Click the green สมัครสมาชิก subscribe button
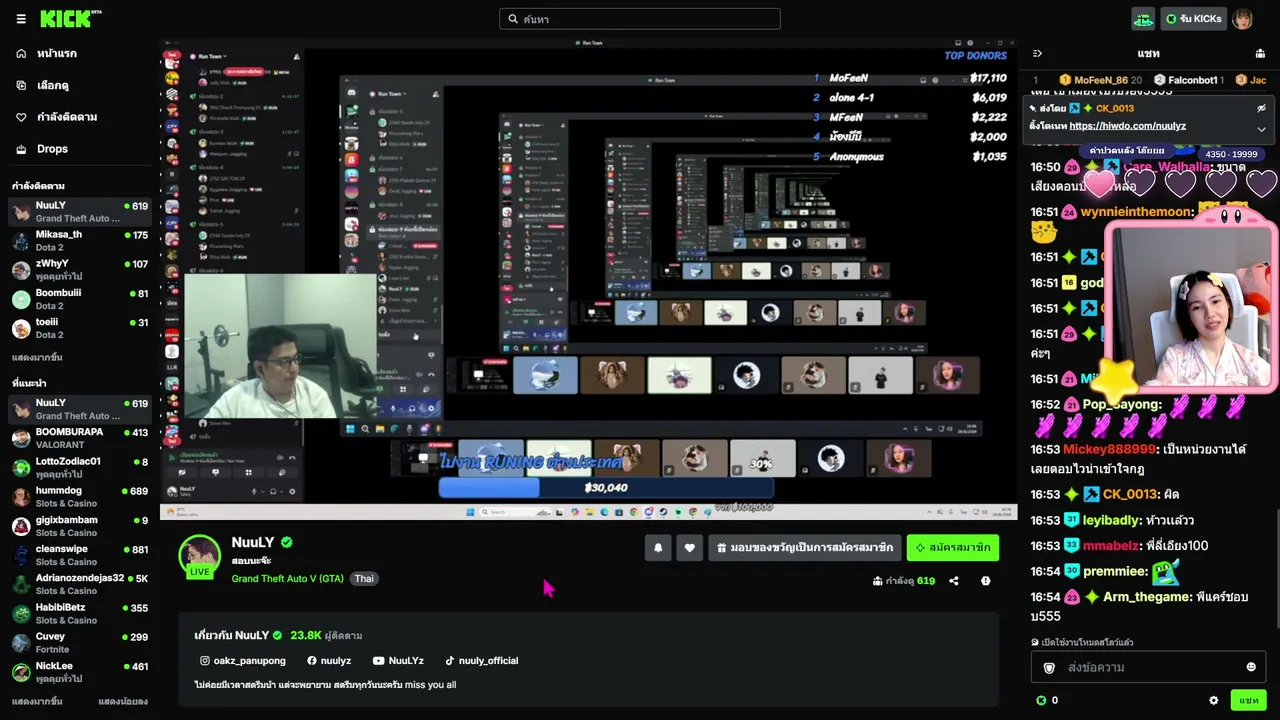 (953, 548)
